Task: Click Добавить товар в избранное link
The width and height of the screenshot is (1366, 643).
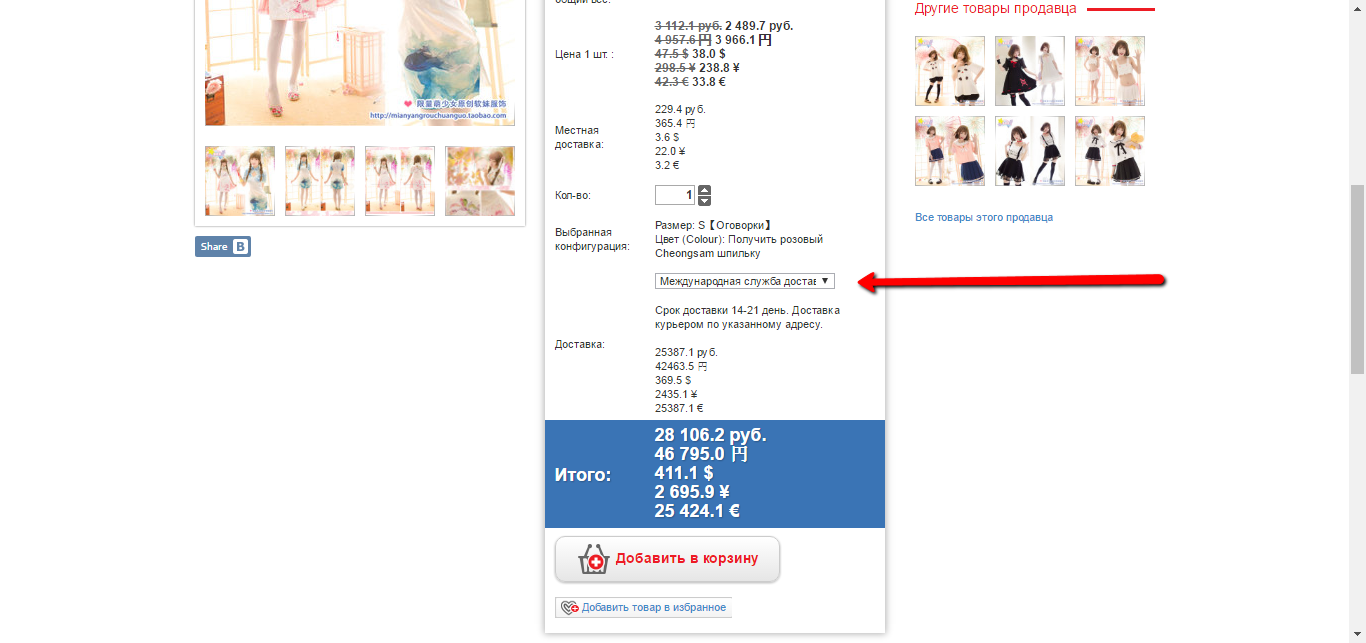Action: pyautogui.click(x=654, y=607)
